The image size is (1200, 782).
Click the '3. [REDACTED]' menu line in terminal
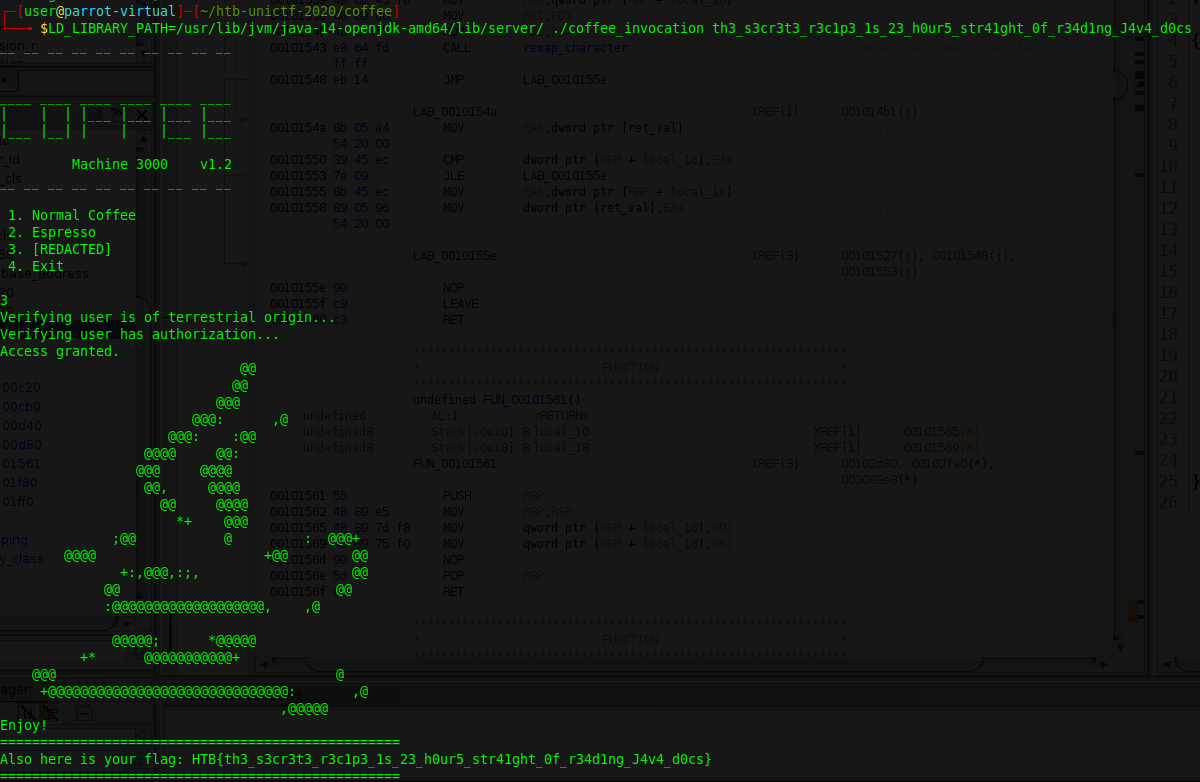click(x=60, y=249)
